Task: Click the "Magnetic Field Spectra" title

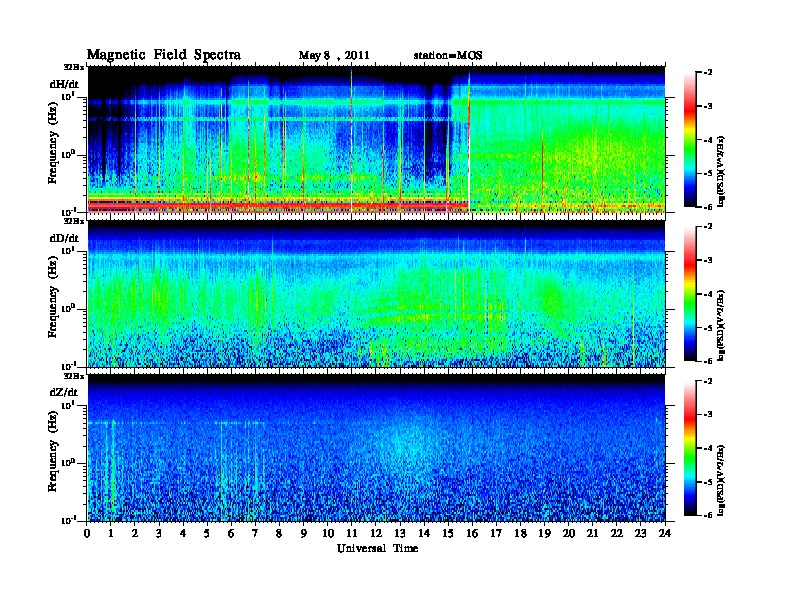Action: [164, 55]
